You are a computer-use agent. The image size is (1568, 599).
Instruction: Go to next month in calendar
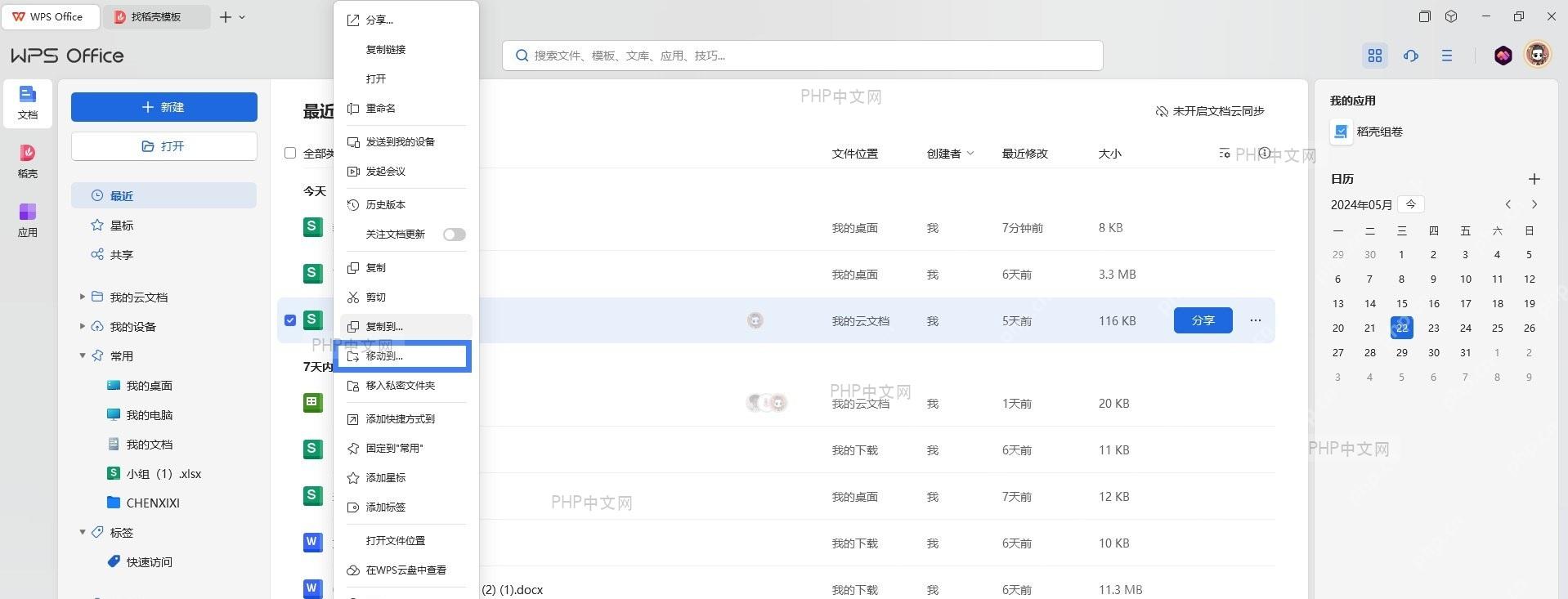pos(1534,204)
